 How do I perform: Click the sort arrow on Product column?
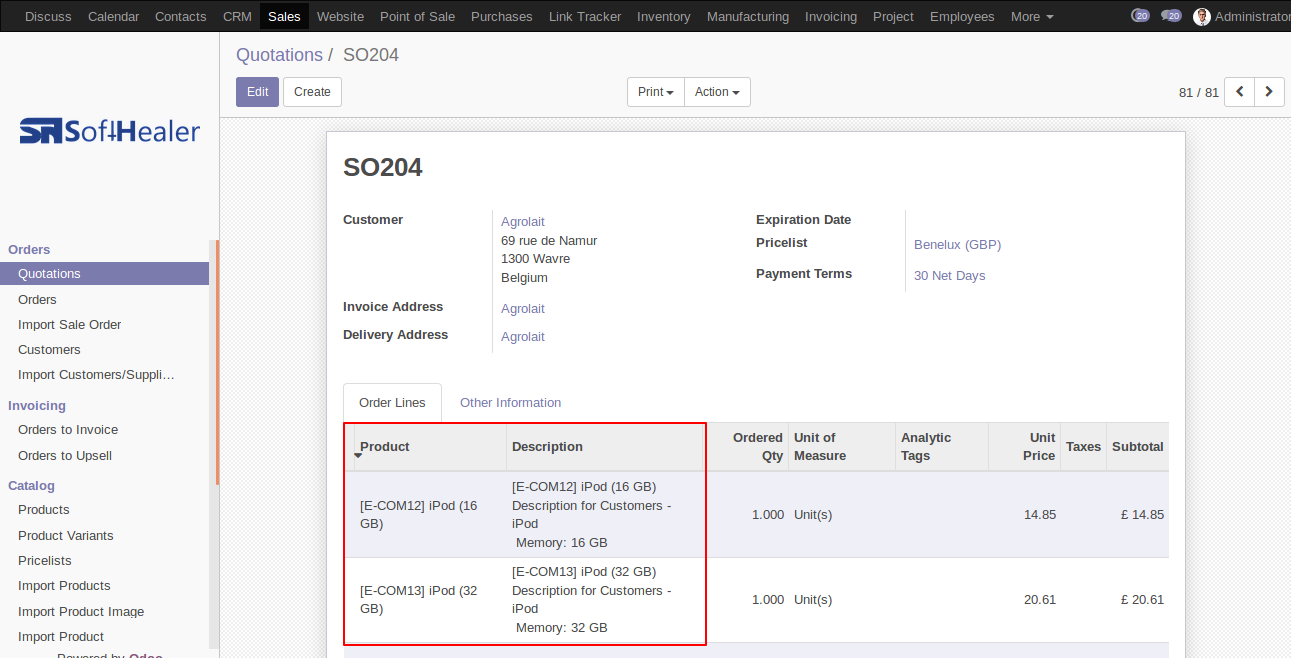pos(358,456)
